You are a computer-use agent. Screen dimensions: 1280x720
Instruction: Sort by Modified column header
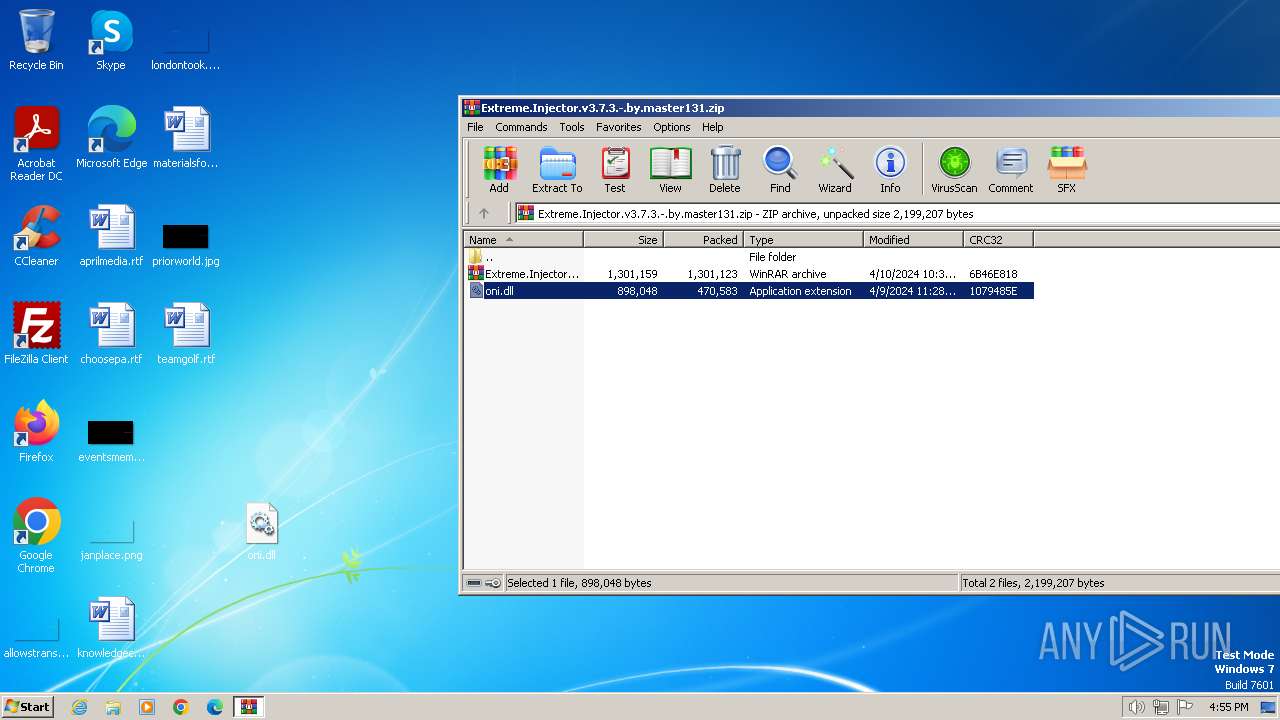click(913, 240)
